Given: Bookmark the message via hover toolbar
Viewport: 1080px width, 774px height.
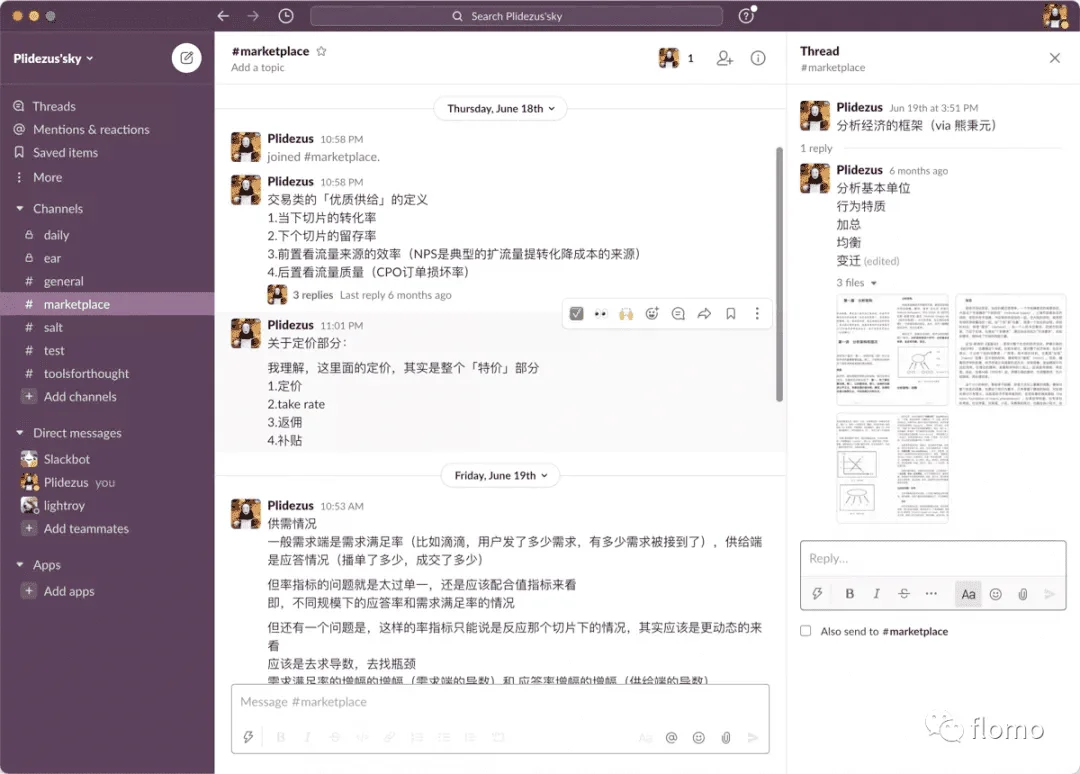Looking at the screenshot, I should pos(731,313).
